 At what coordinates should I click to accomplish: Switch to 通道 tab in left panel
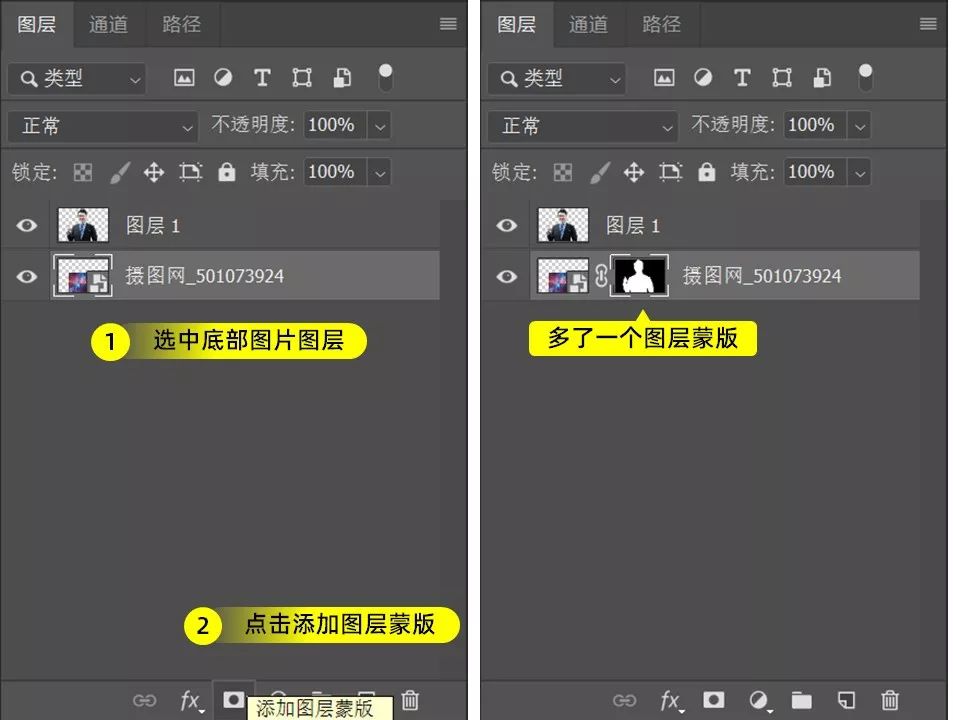pyautogui.click(x=109, y=24)
